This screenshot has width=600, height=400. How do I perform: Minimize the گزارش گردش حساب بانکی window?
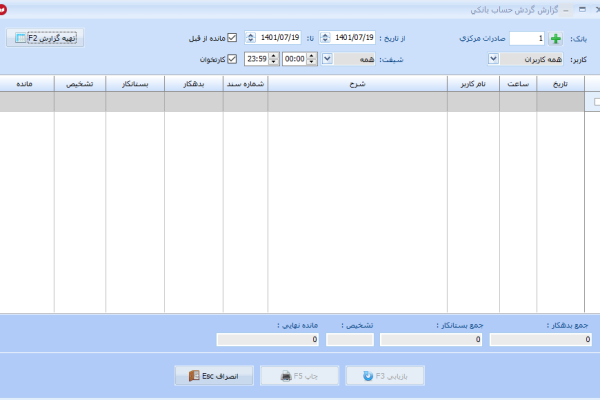point(566,10)
